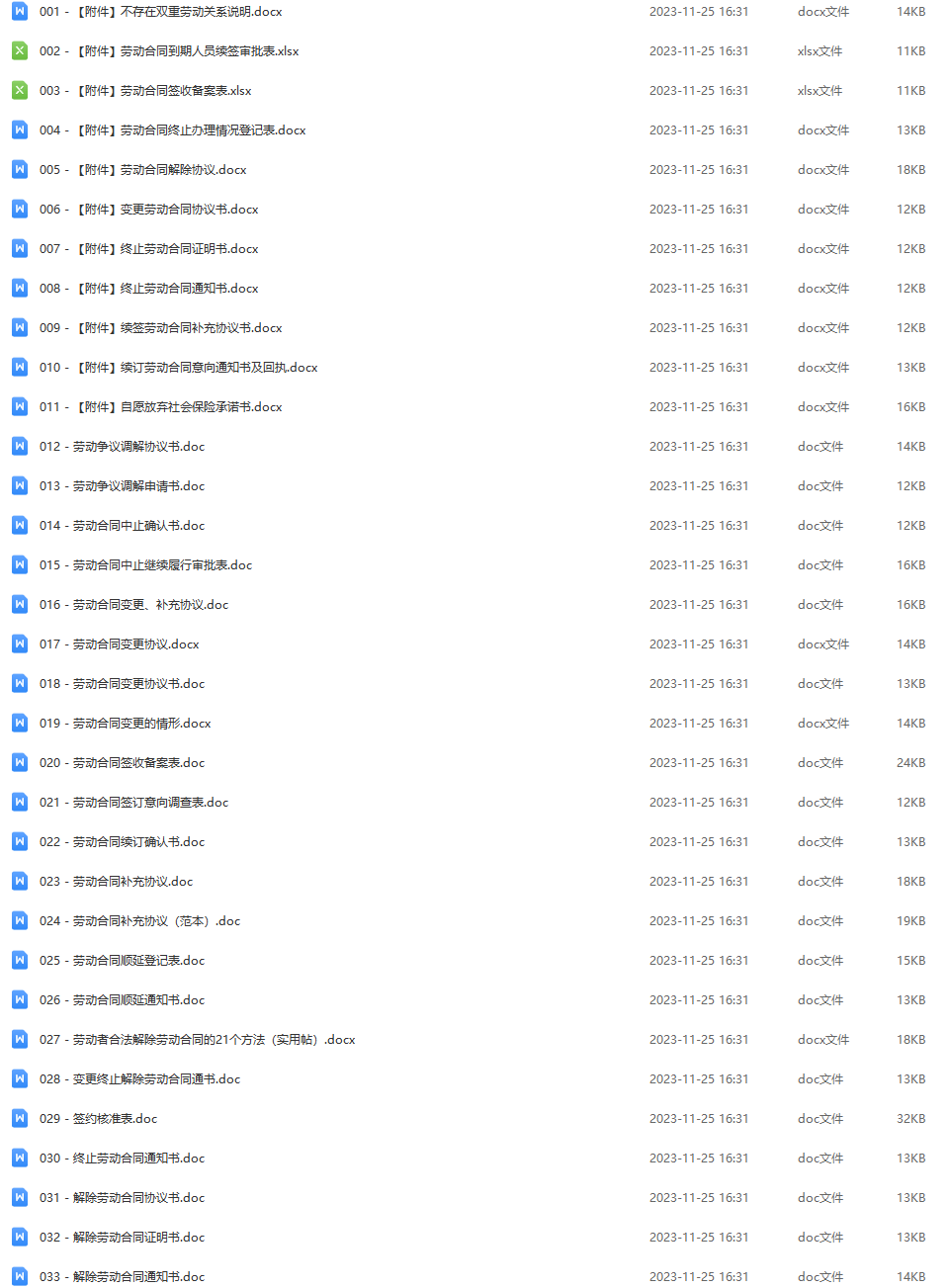
Task: Click the document icon for file 033
Action: tap(20, 1276)
